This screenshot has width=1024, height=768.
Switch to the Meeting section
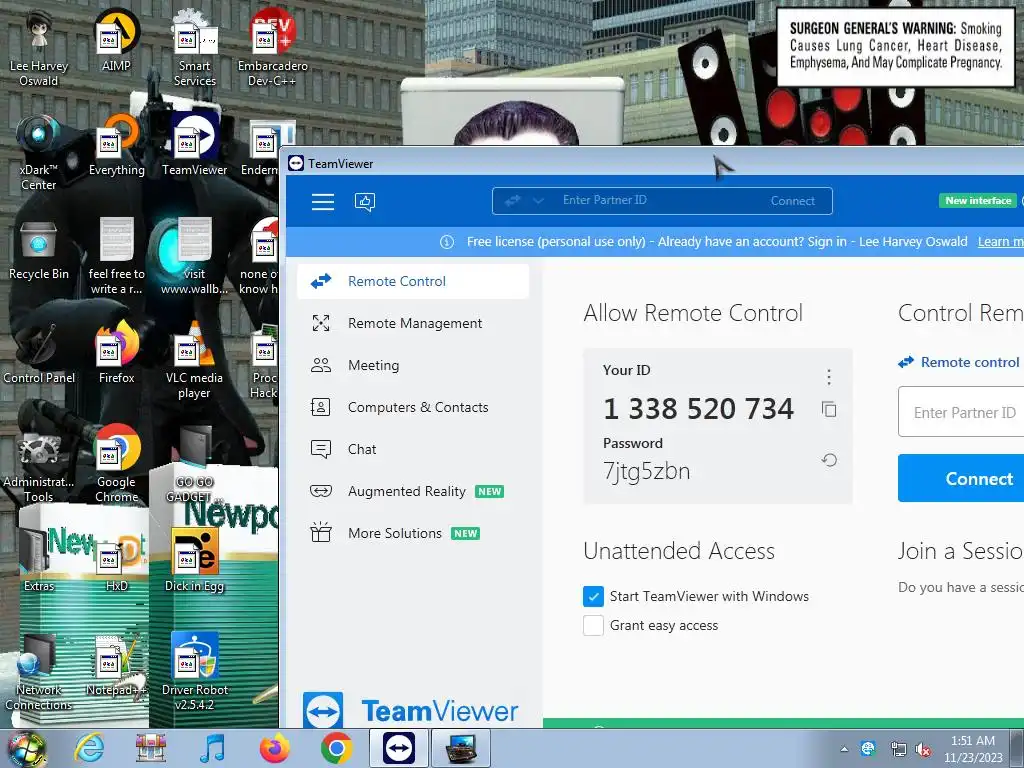pos(413,365)
